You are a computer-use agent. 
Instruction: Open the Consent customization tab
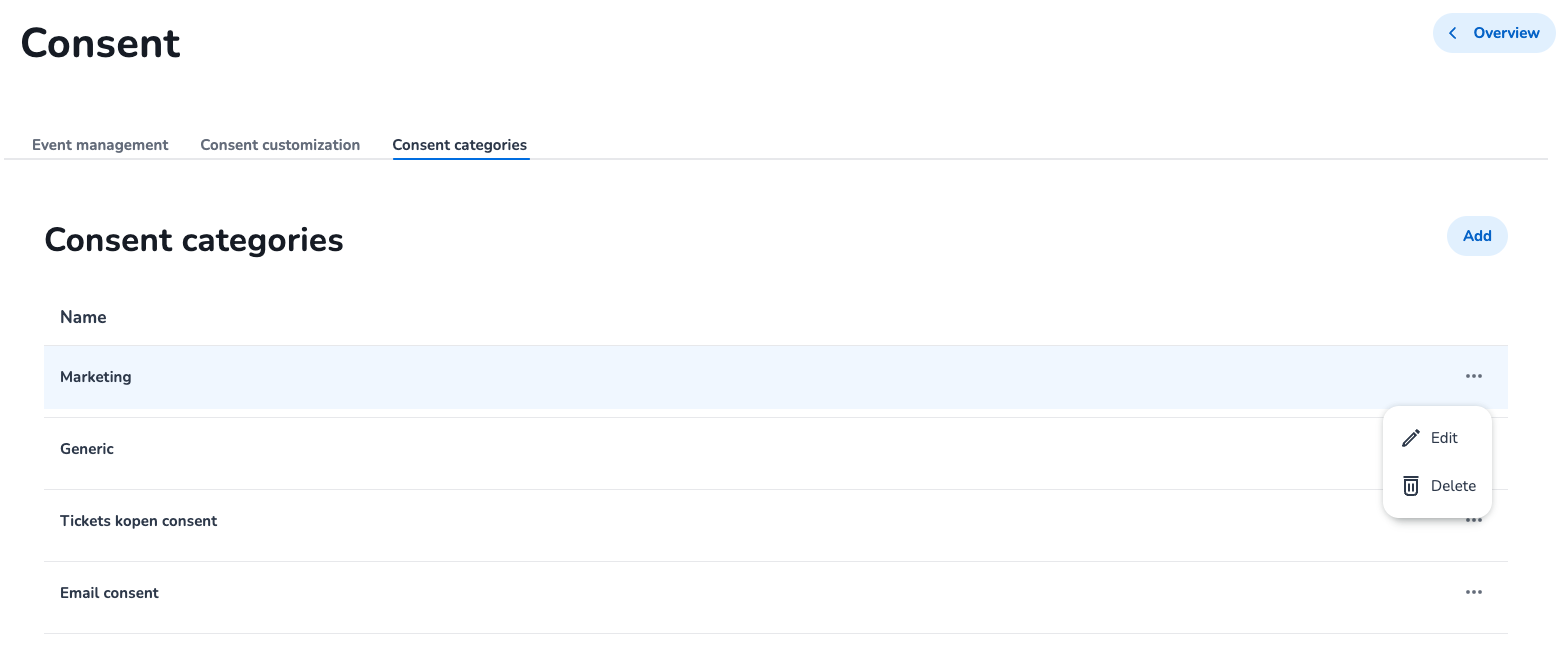pyautogui.click(x=280, y=145)
